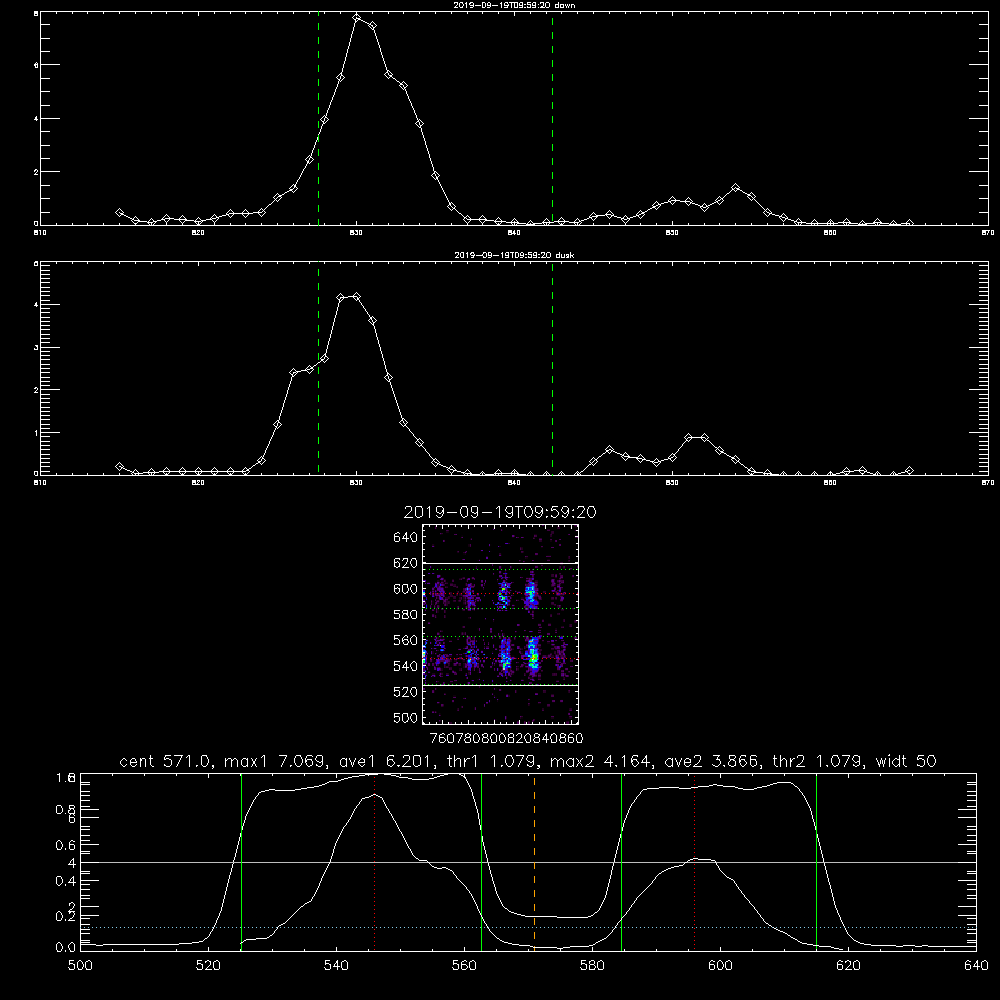
Task: Click the green vertical line near 563 in bottom plot
Action: [482, 862]
